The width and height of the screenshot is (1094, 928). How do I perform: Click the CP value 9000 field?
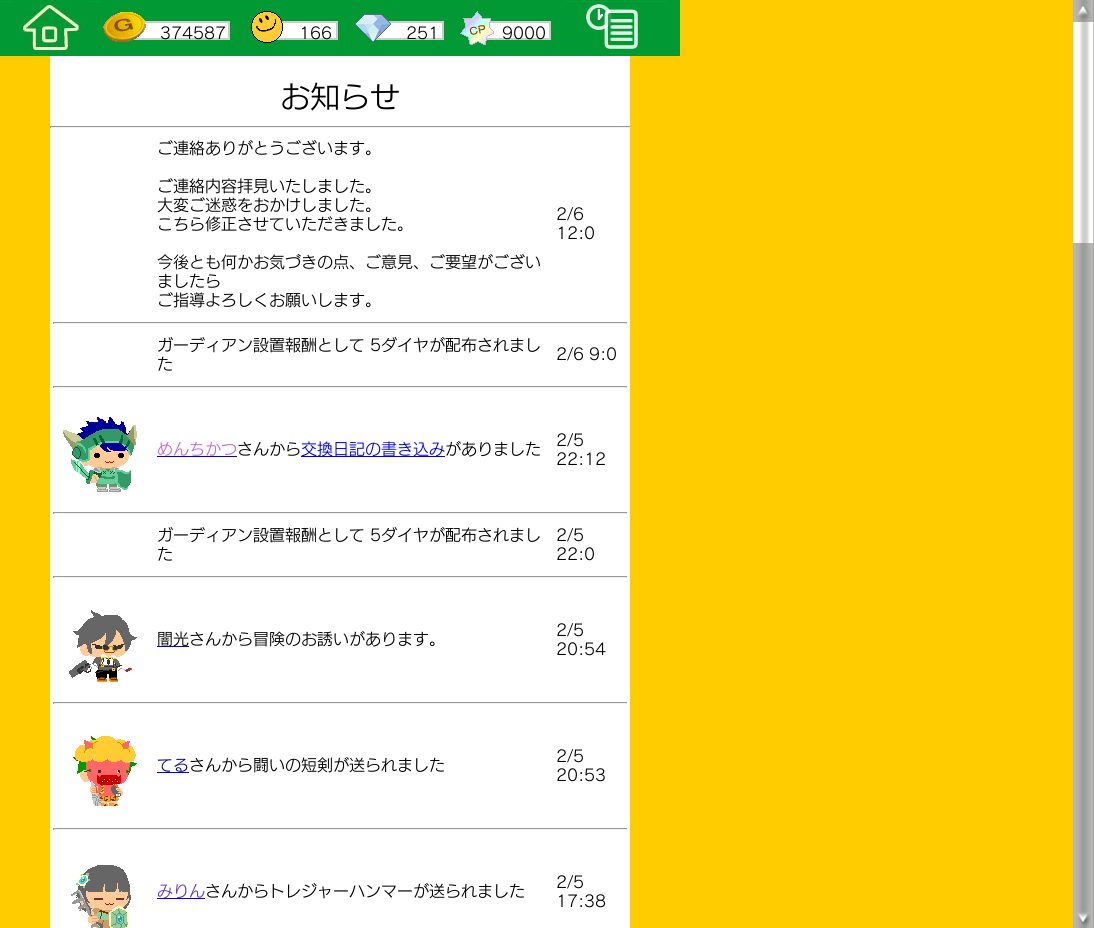(x=523, y=32)
